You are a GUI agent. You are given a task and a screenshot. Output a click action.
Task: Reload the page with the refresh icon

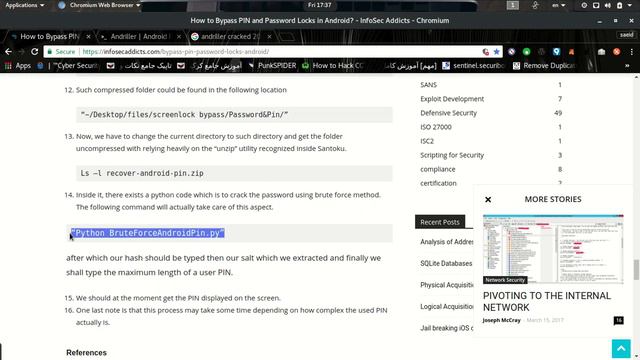(35, 52)
